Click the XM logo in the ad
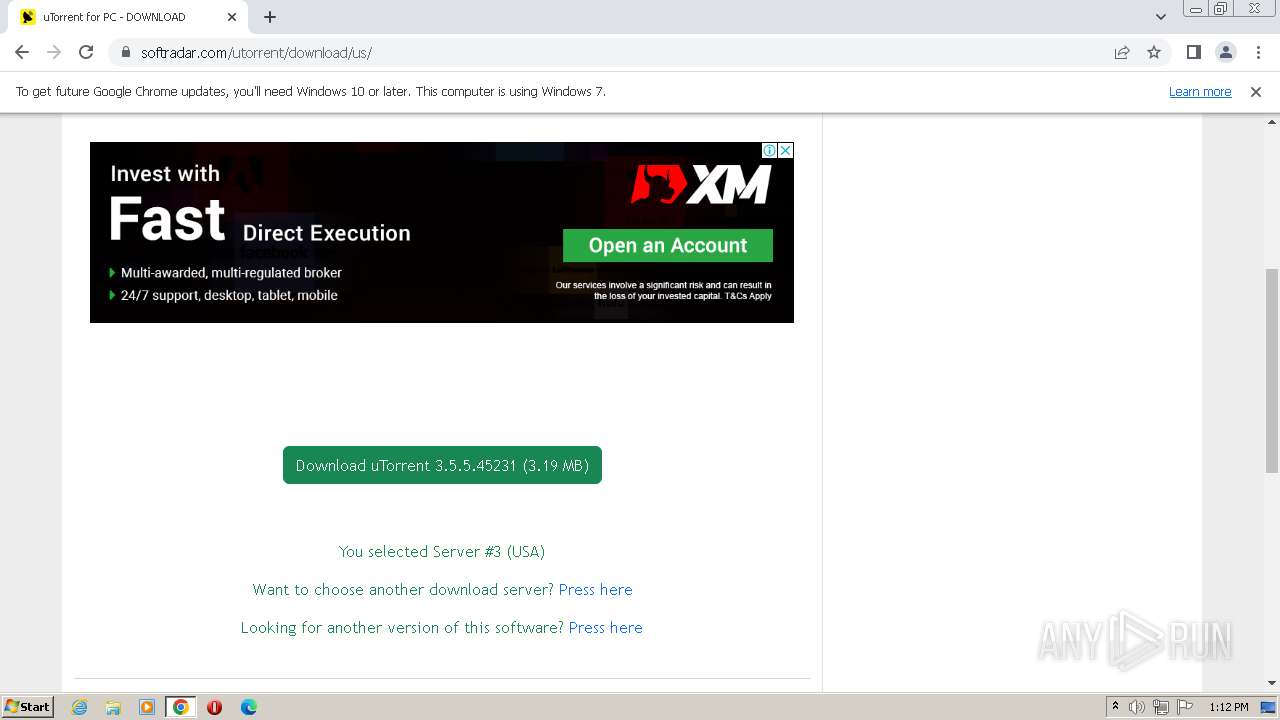The height and width of the screenshot is (720, 1280). 701,185
